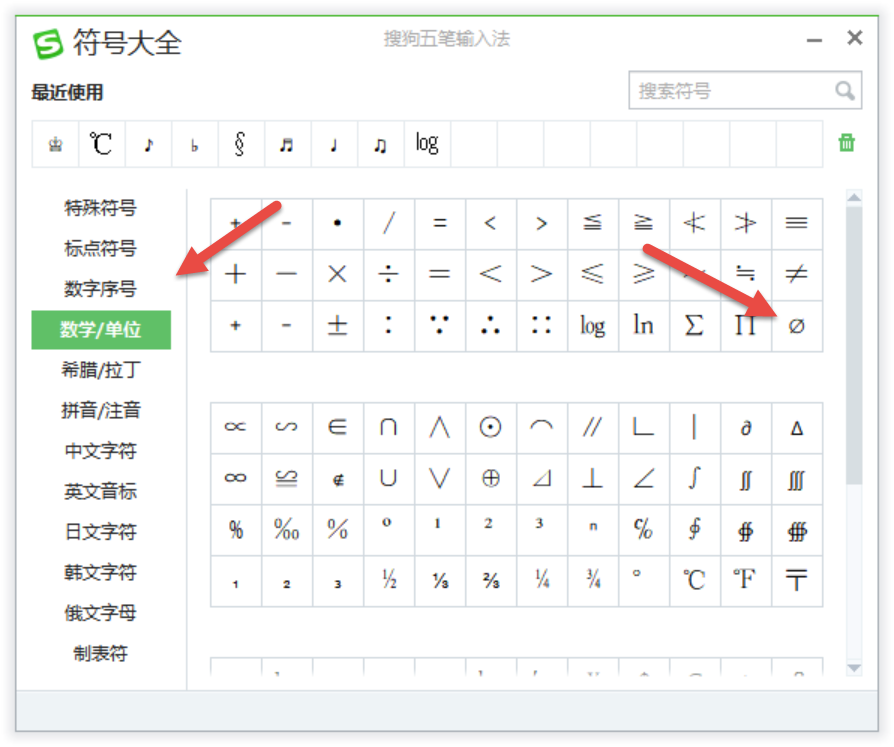This screenshot has height=747, width=894.
Task: Close the 符号大全 window
Action: pyautogui.click(x=854, y=38)
